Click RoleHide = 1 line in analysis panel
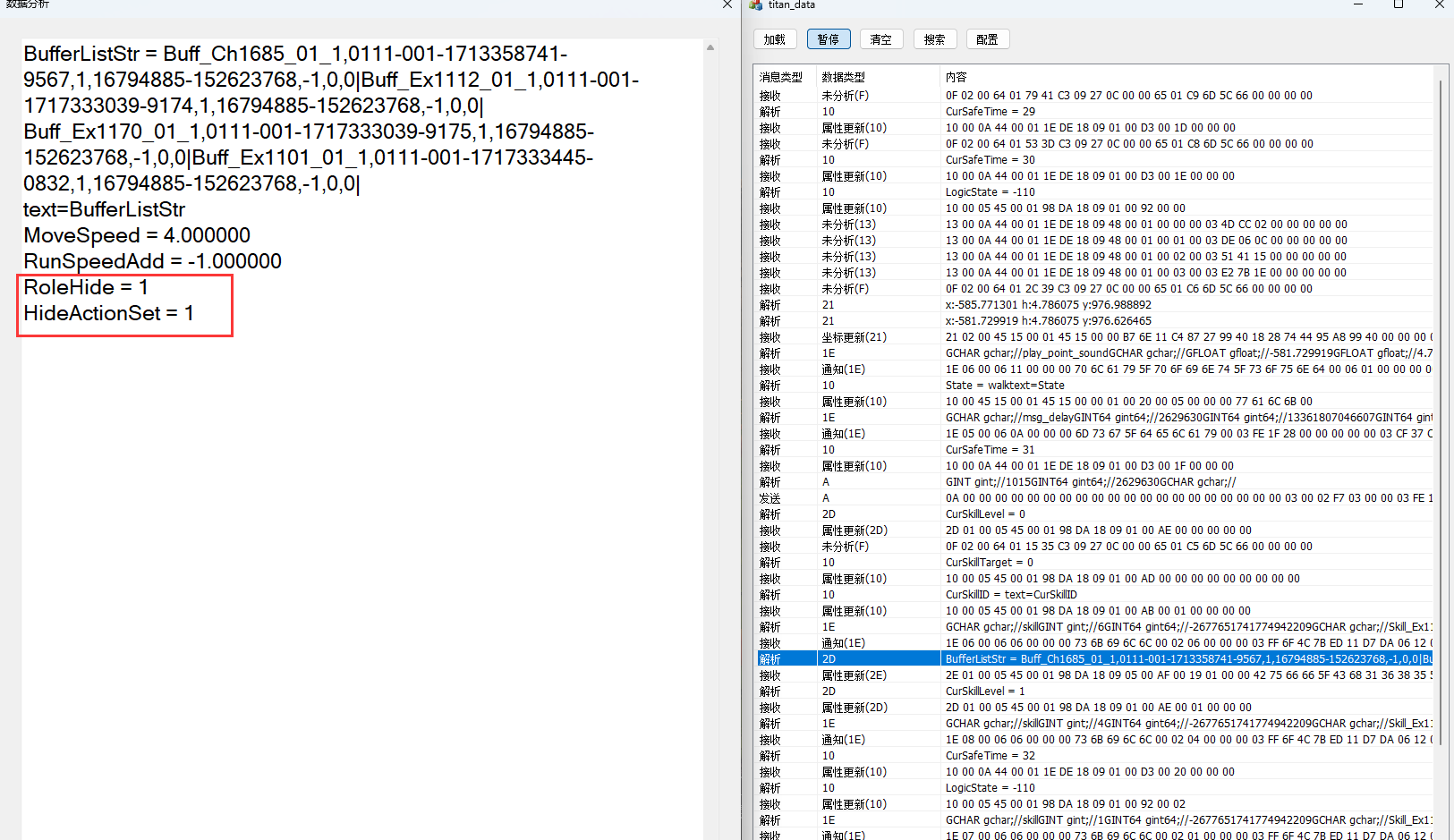Viewport: 1454px width, 840px height. (x=86, y=287)
